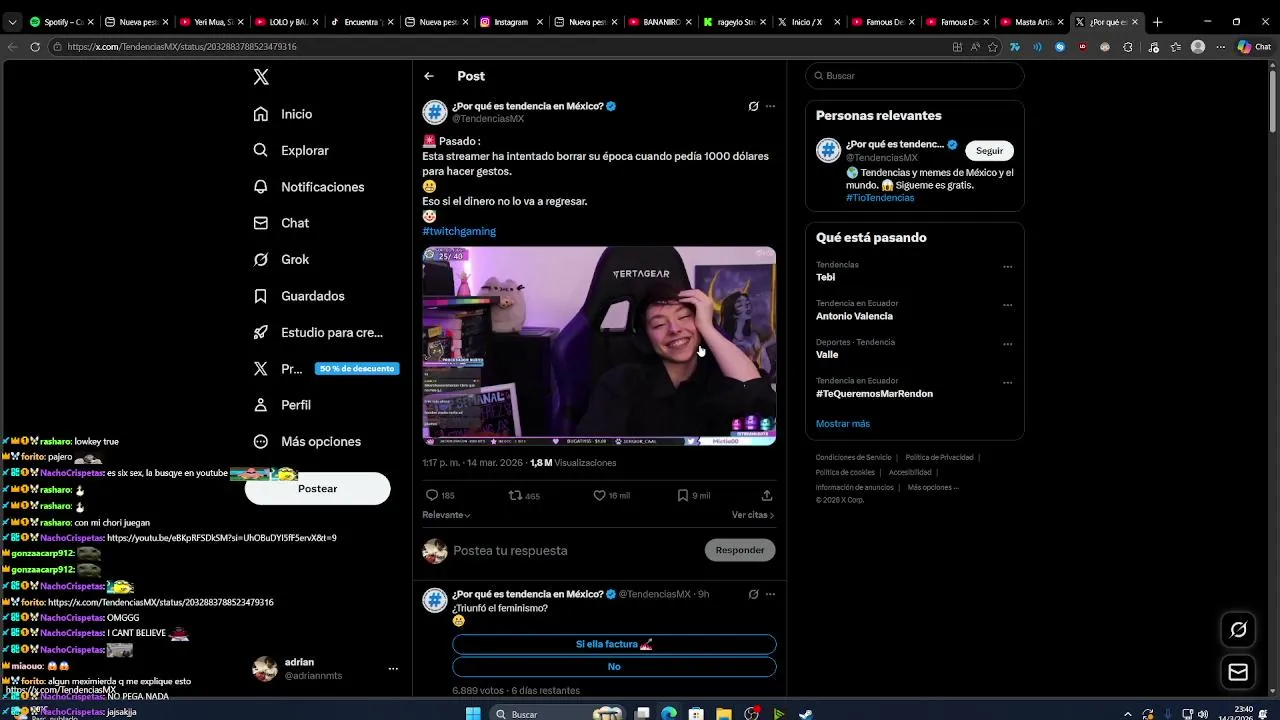Open three-dot menu on poll reply

[x=770, y=594]
